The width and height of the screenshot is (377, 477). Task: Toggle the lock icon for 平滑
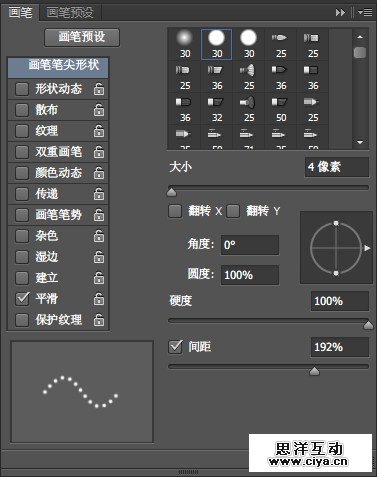tap(99, 299)
